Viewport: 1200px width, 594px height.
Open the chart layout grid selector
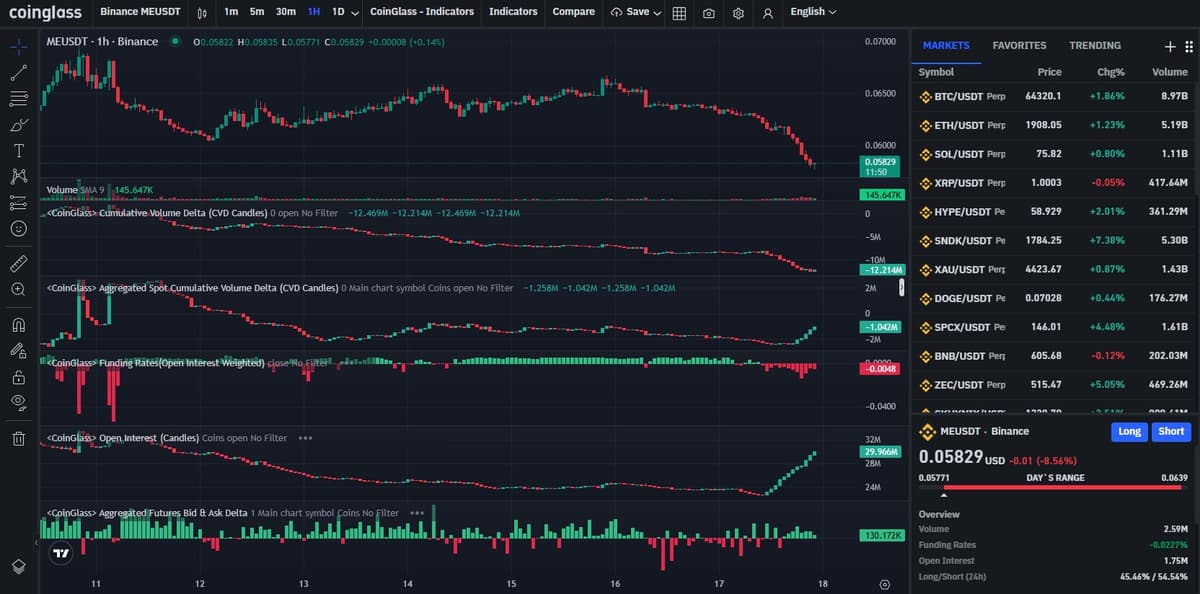point(679,13)
